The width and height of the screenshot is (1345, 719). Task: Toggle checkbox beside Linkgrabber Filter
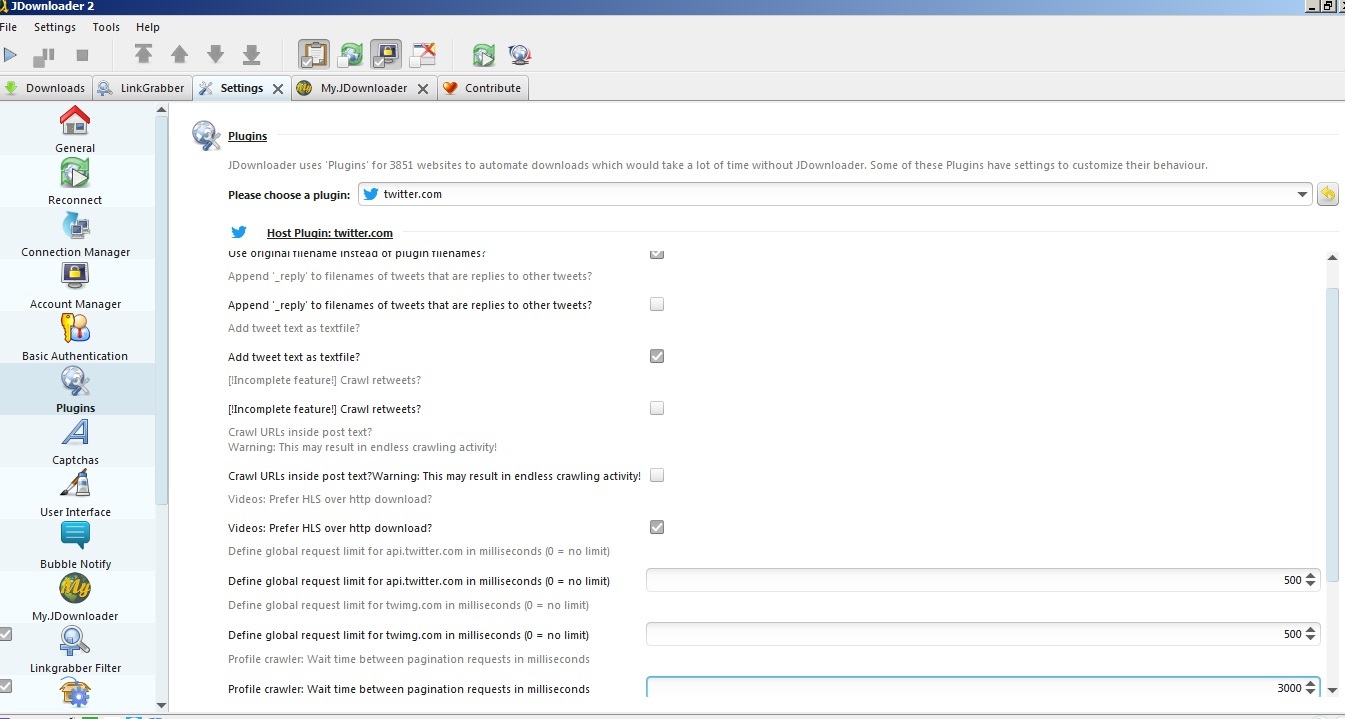click(x=6, y=634)
